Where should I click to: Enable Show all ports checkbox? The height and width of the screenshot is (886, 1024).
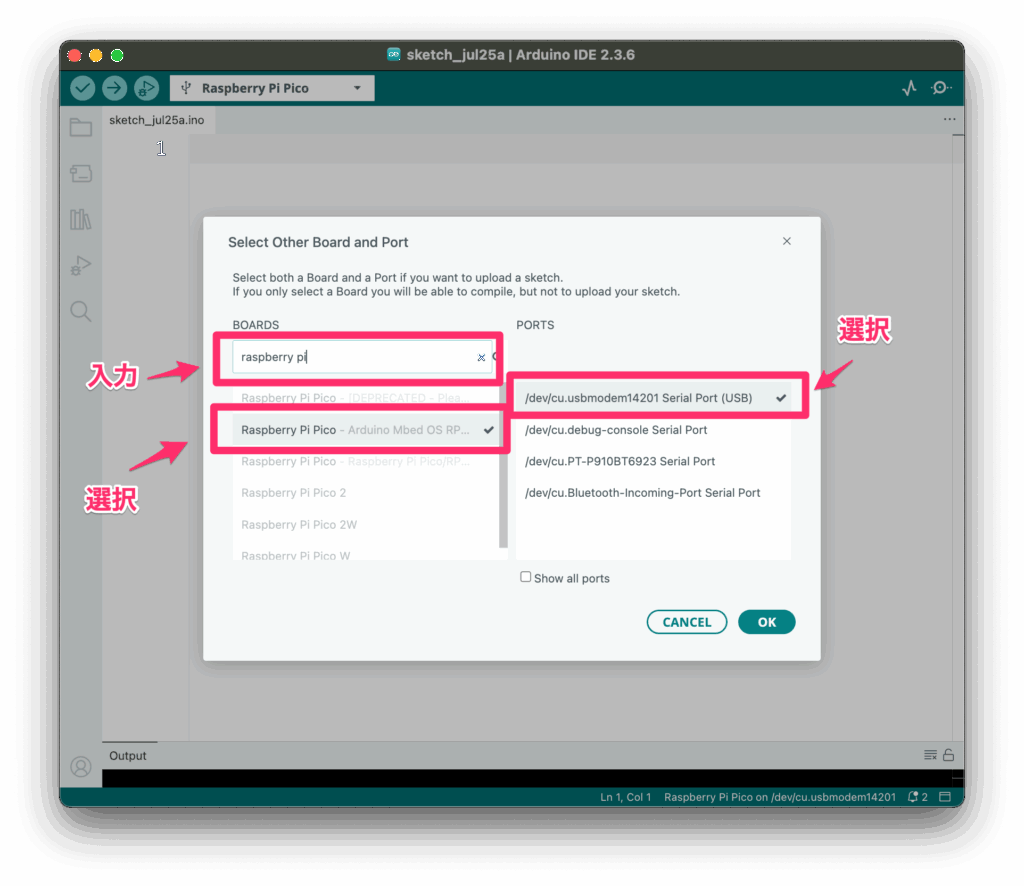(x=526, y=577)
